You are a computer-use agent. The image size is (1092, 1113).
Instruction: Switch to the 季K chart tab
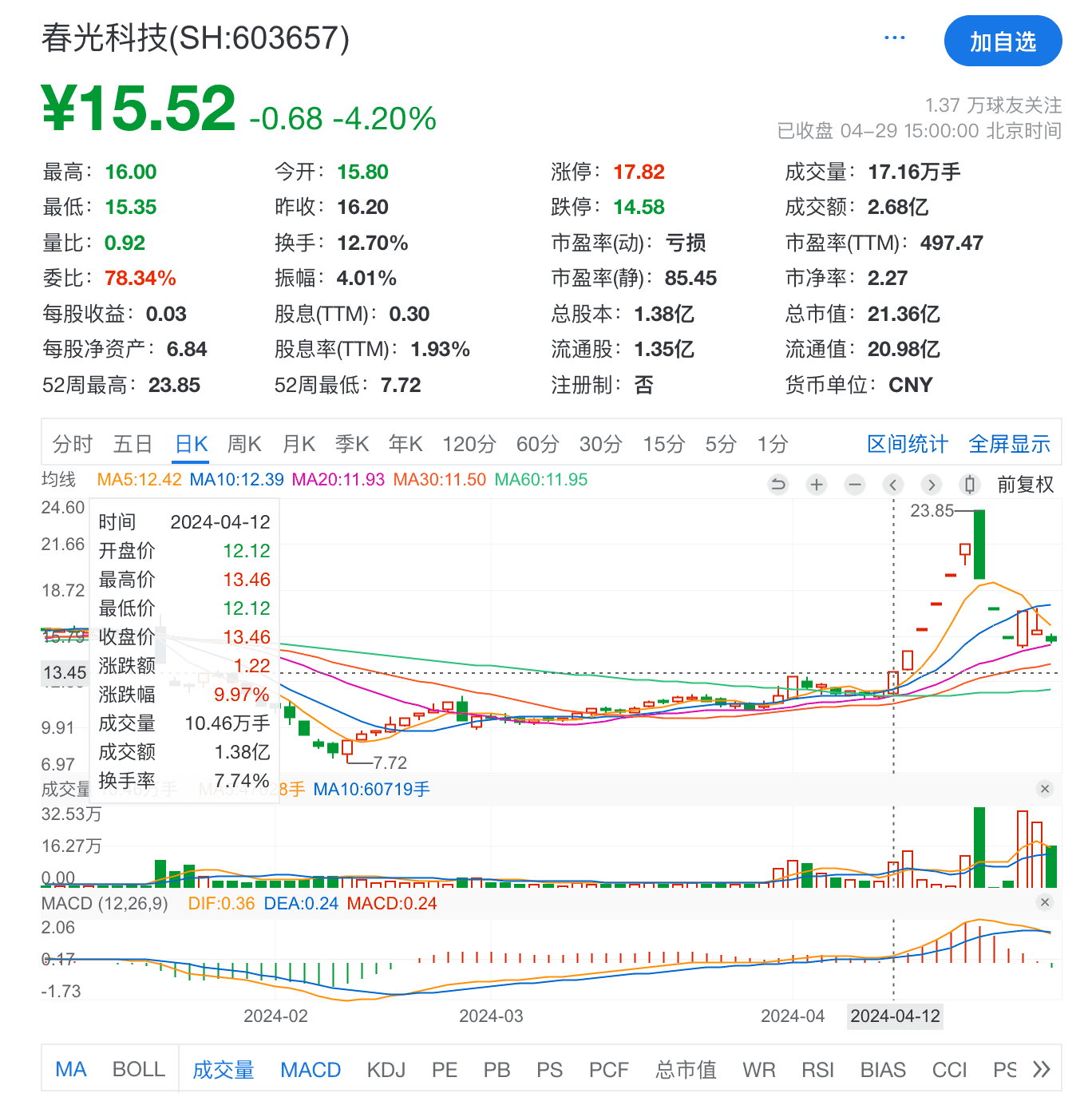(x=352, y=444)
